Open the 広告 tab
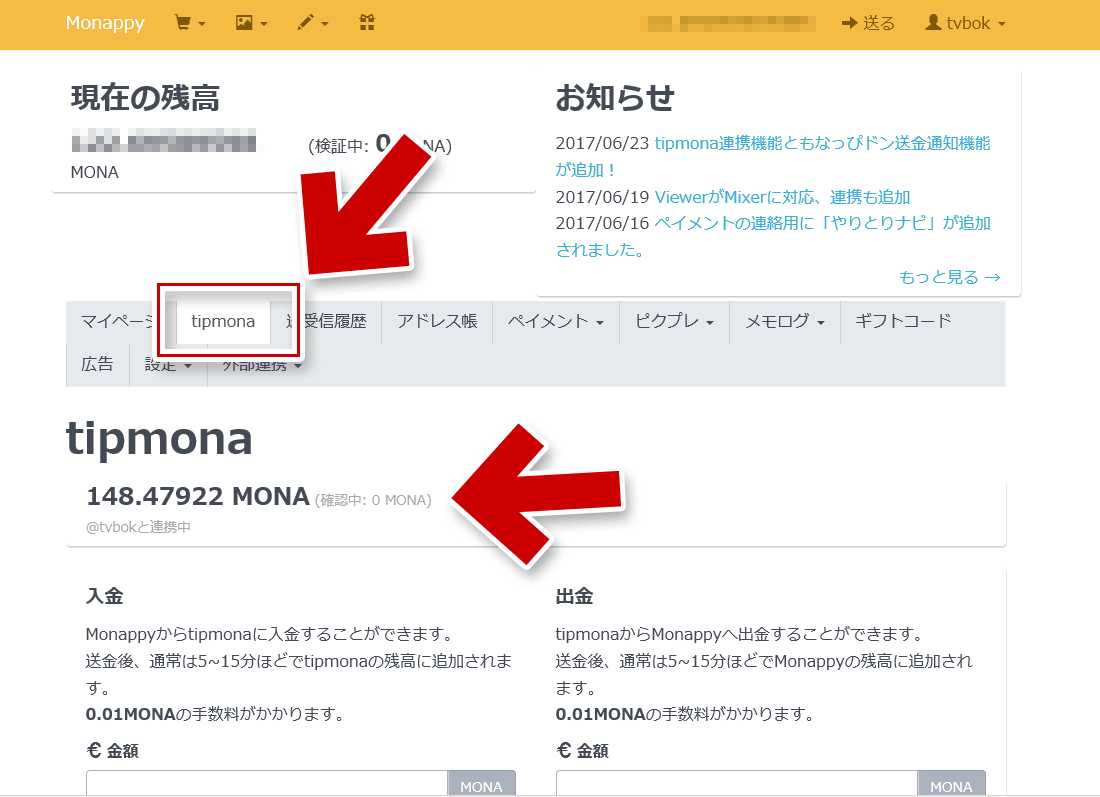The image size is (1100, 797). click(98, 365)
